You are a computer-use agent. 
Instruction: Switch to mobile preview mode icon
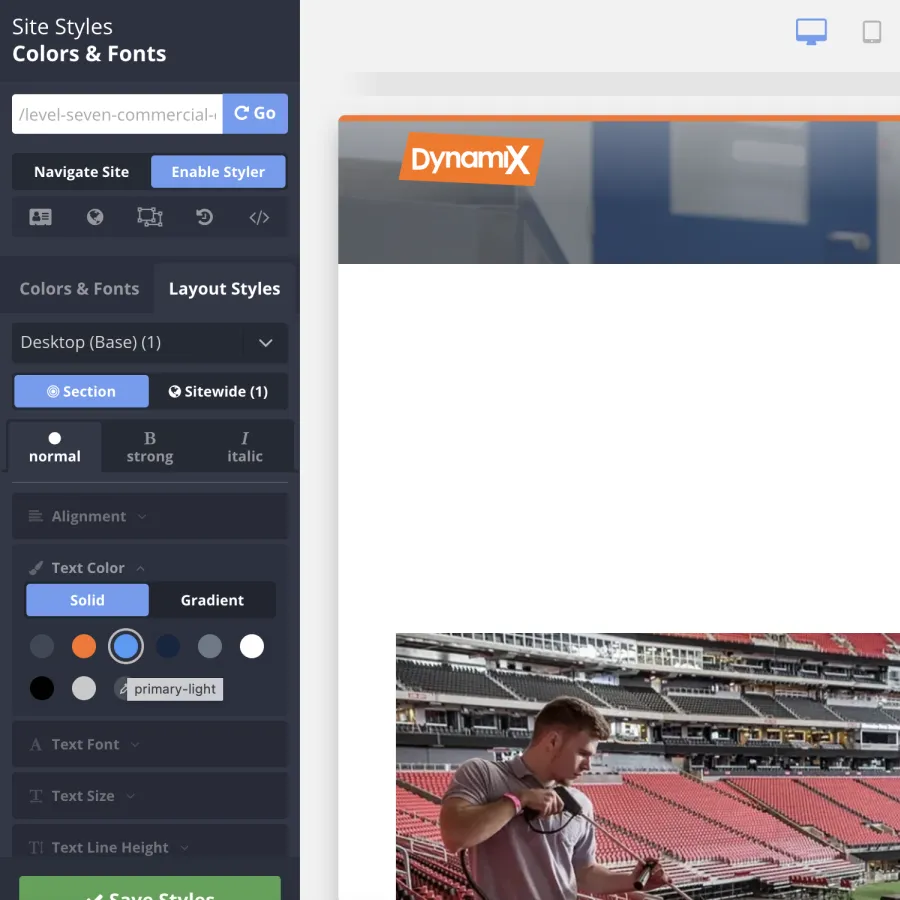coord(871,31)
